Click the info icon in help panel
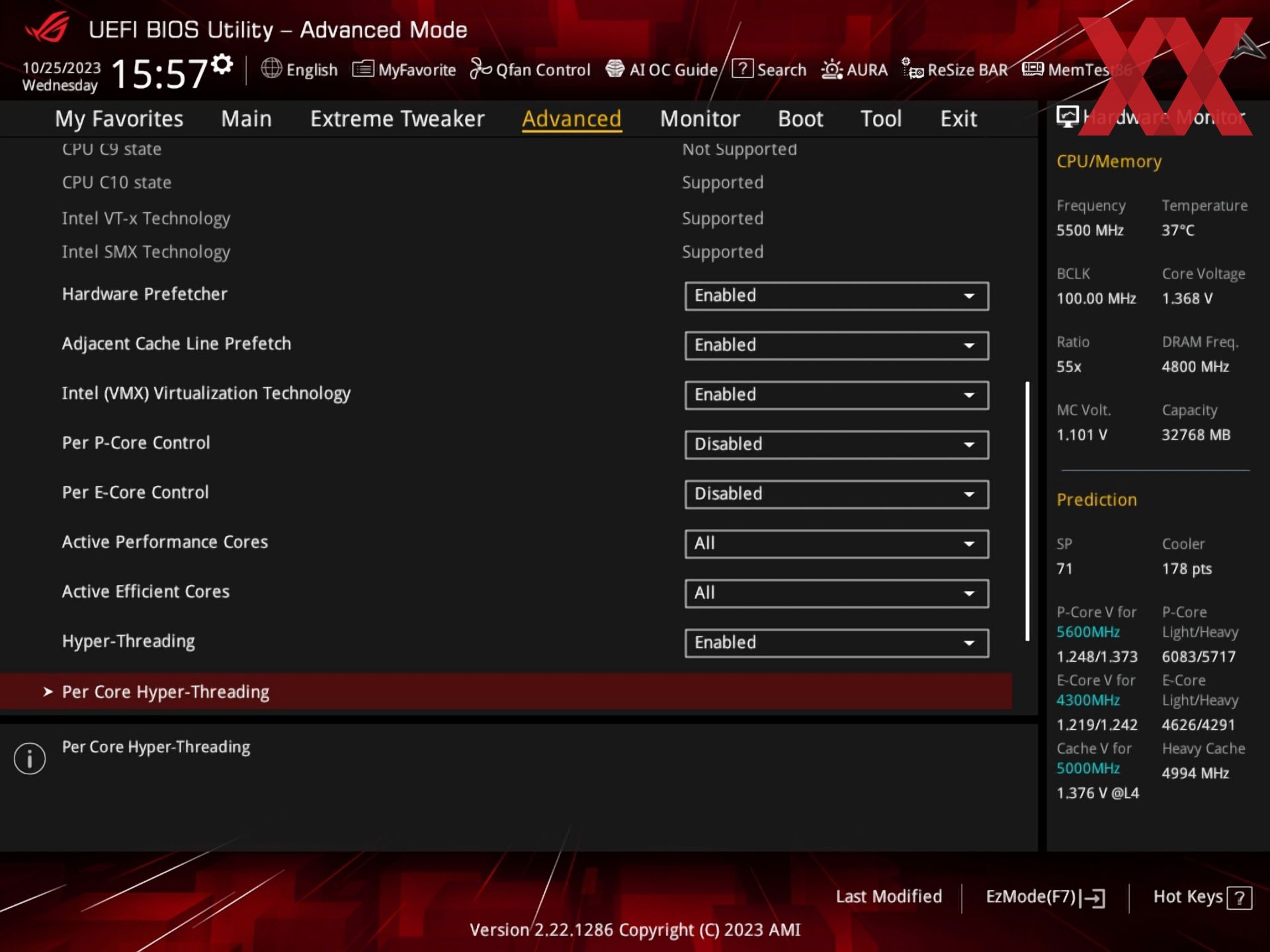1270x952 pixels. pyautogui.click(x=30, y=758)
